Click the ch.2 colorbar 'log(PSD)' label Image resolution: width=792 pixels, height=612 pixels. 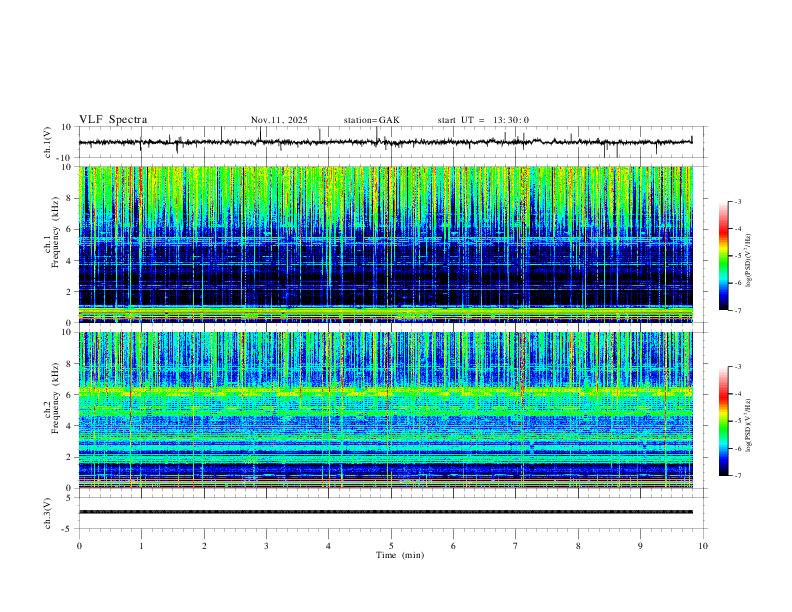point(748,425)
